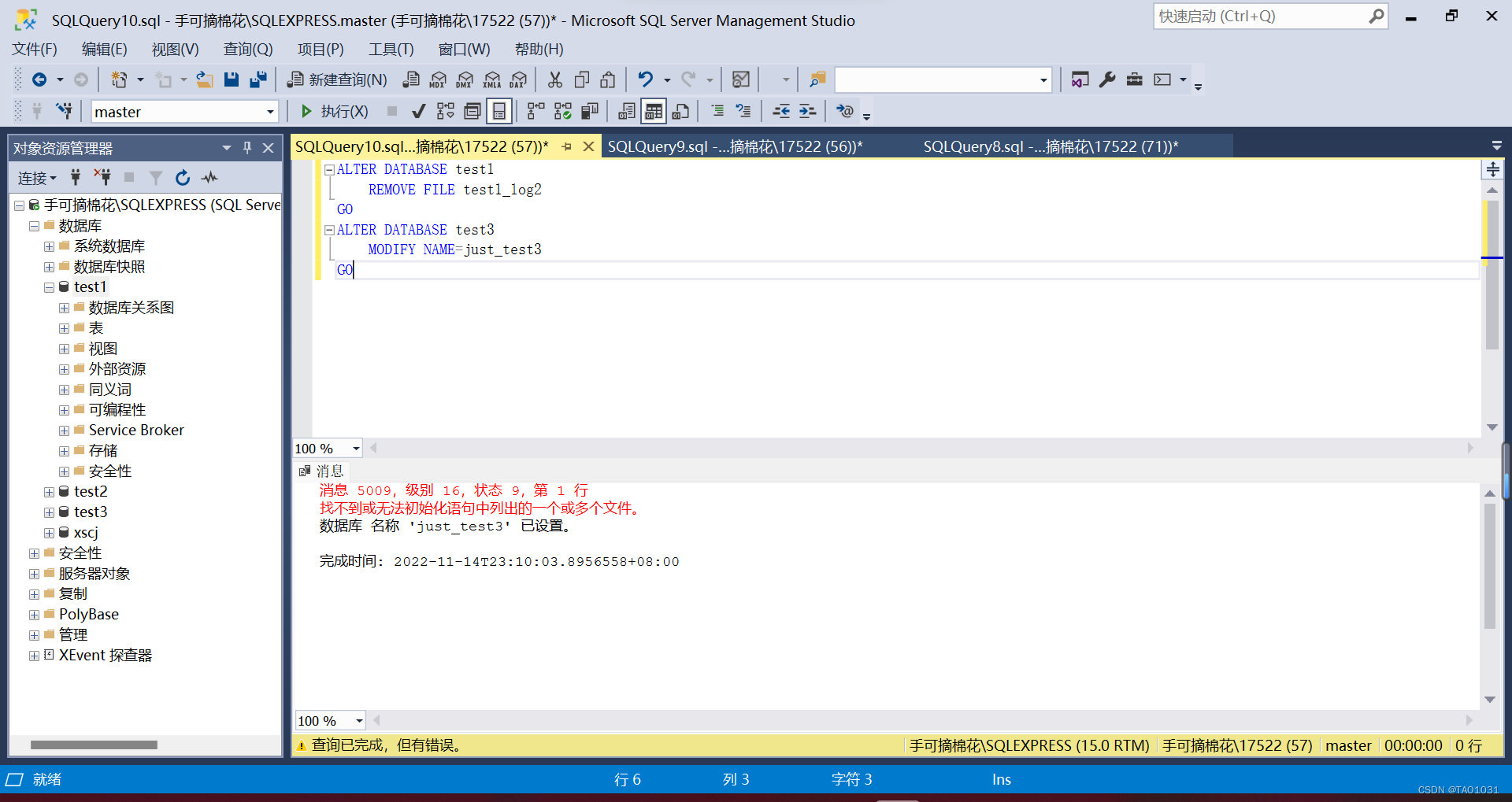
Task: Toggle Include Actual Execution Plan
Action: [535, 111]
